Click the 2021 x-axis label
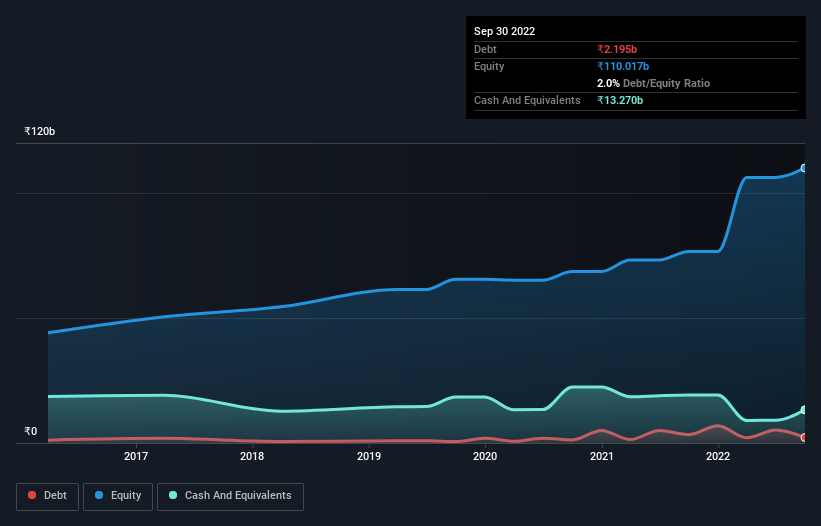The image size is (821, 526). (602, 456)
